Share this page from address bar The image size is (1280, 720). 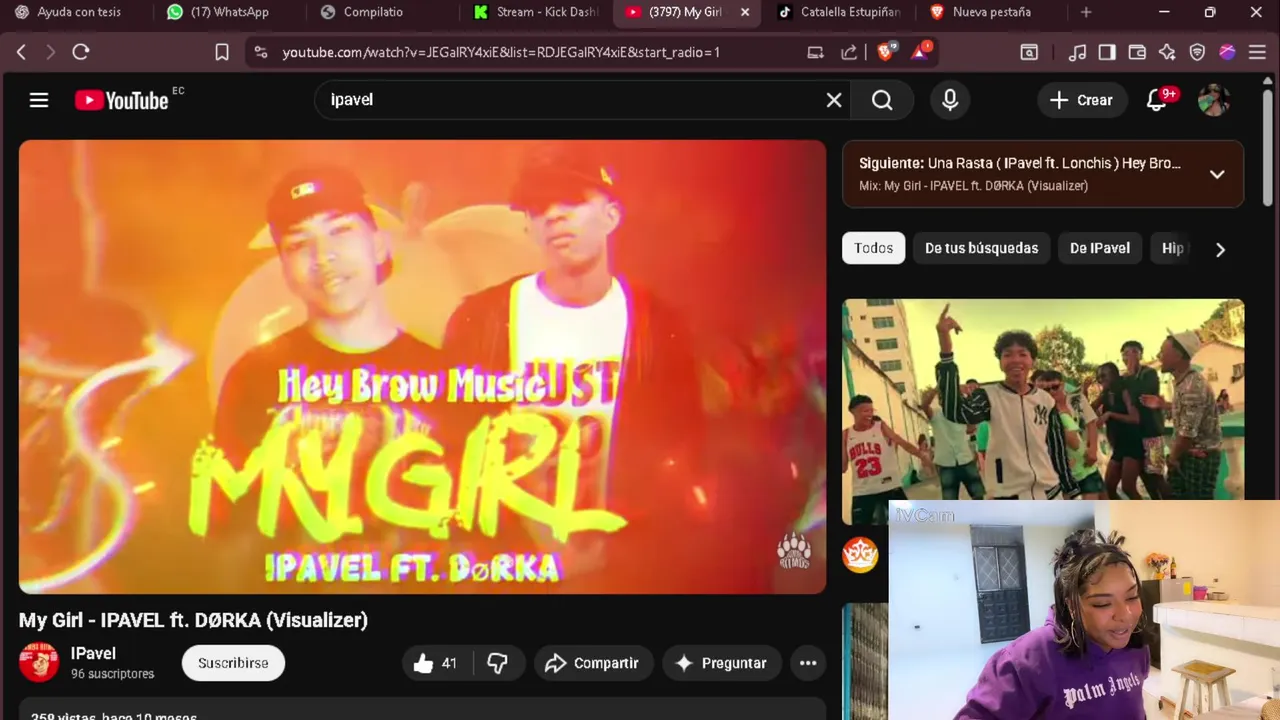[x=849, y=52]
